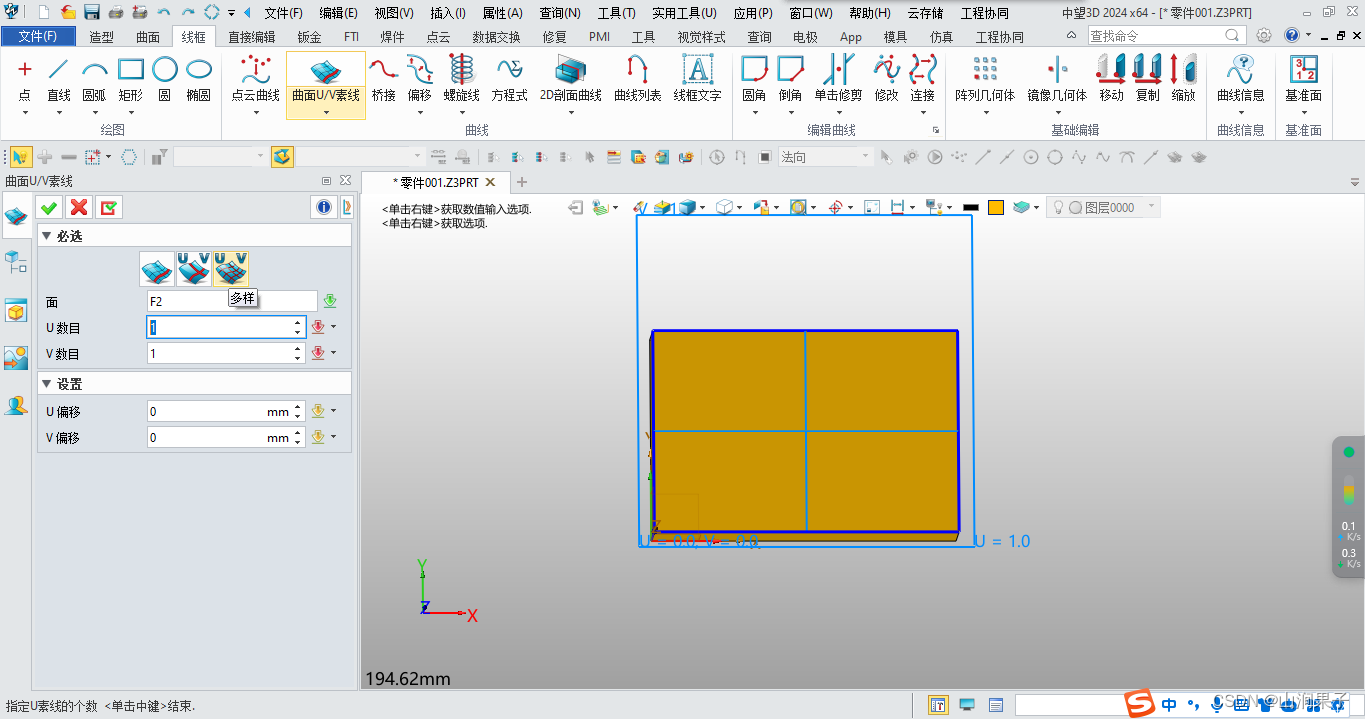
Task: Click the 单击修剪 (Click trim) tool
Action: 838,80
